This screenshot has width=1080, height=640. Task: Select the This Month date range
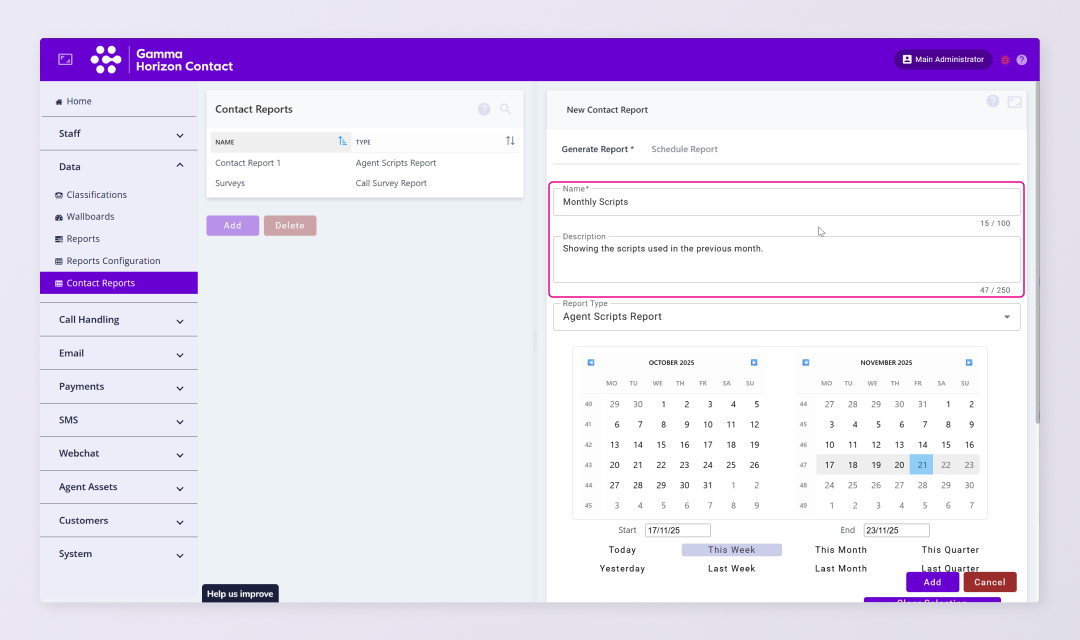(x=840, y=550)
